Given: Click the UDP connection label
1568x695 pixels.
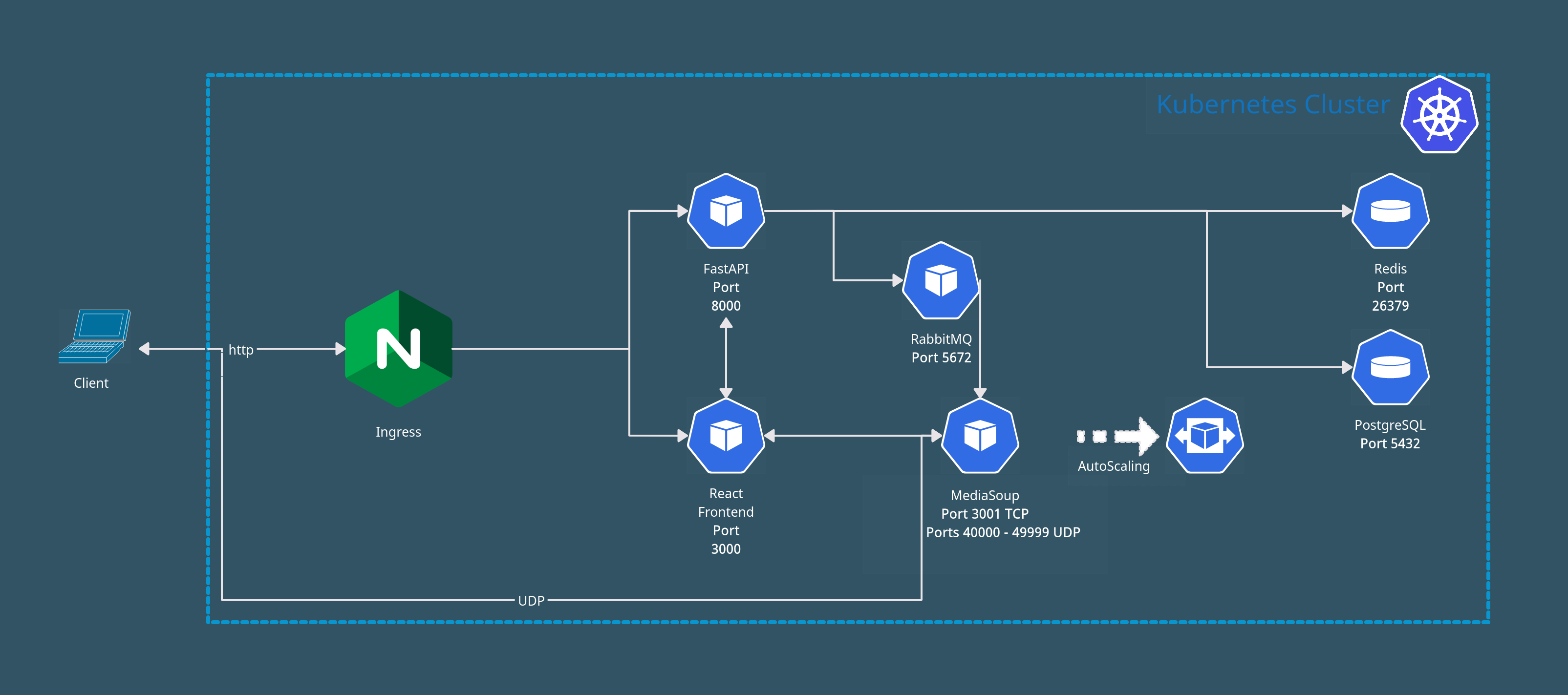Looking at the screenshot, I should coord(531,601).
